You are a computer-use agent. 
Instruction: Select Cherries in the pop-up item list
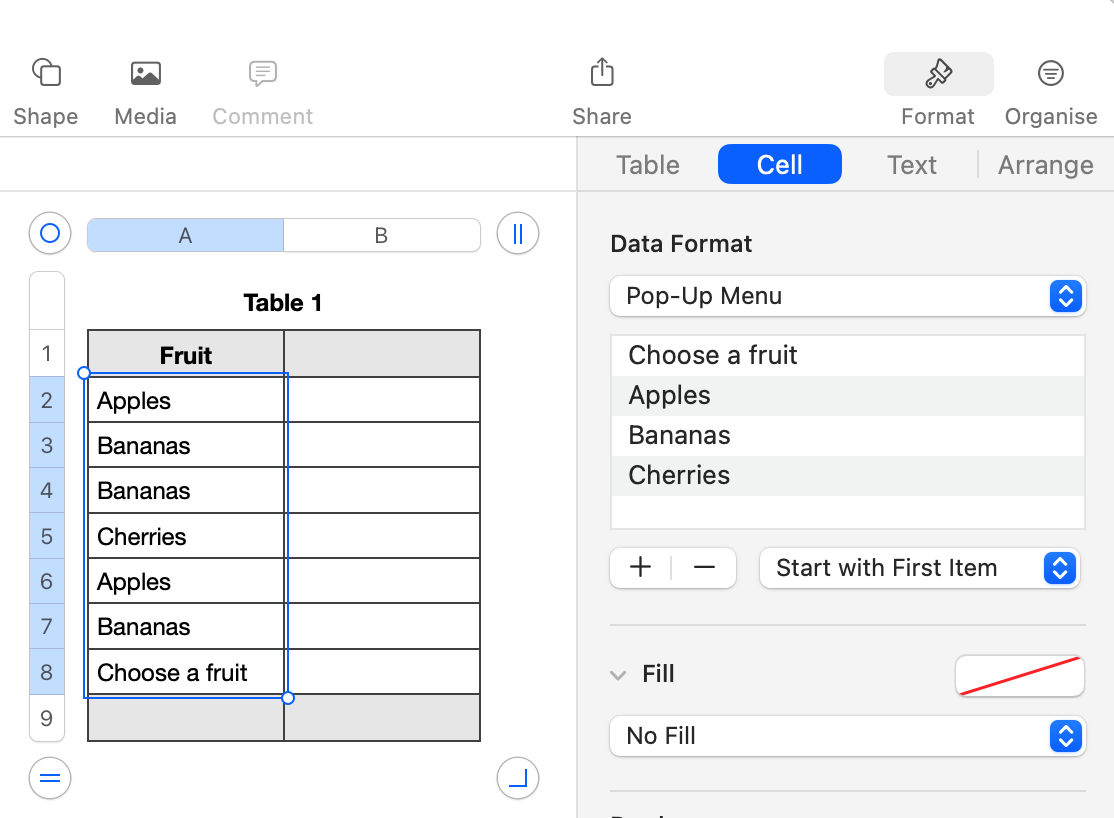pos(680,475)
